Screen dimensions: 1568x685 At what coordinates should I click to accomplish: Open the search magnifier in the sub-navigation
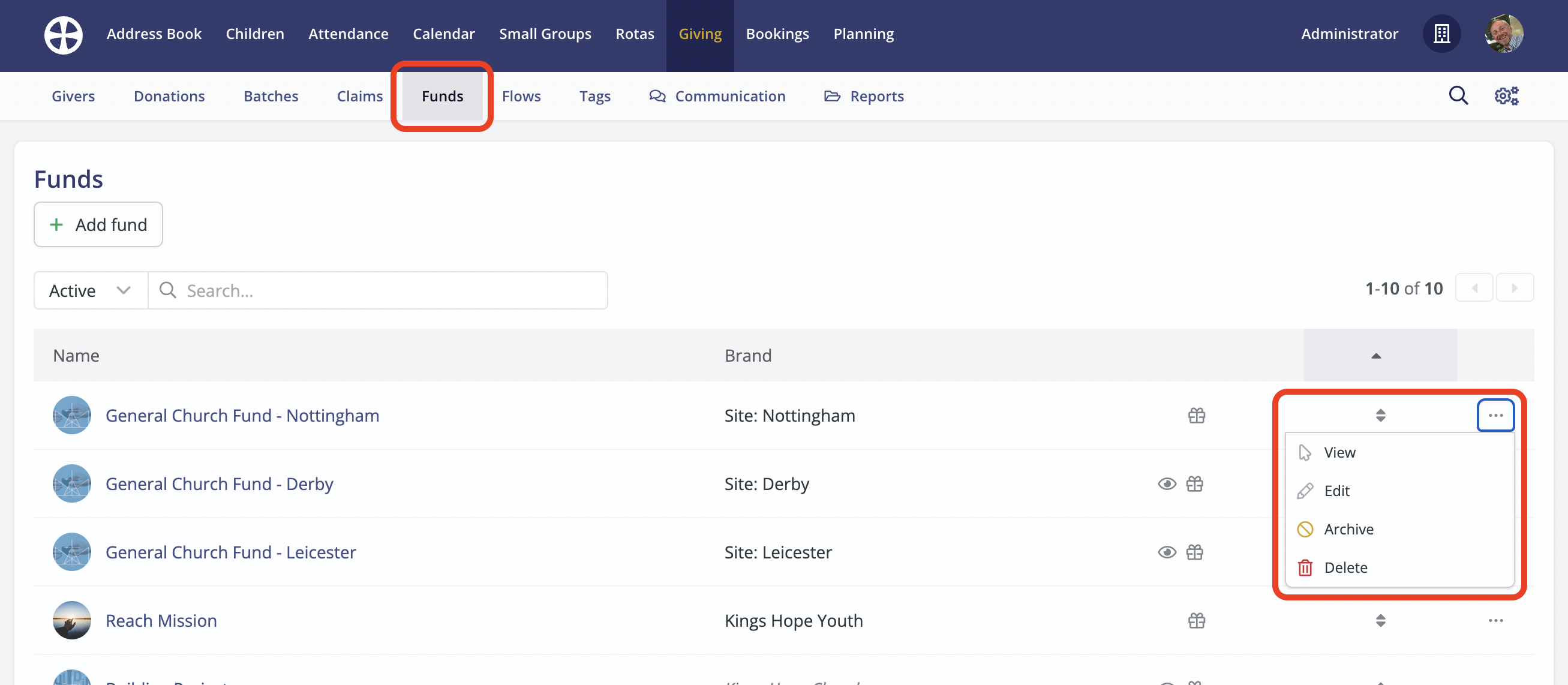coord(1458,95)
